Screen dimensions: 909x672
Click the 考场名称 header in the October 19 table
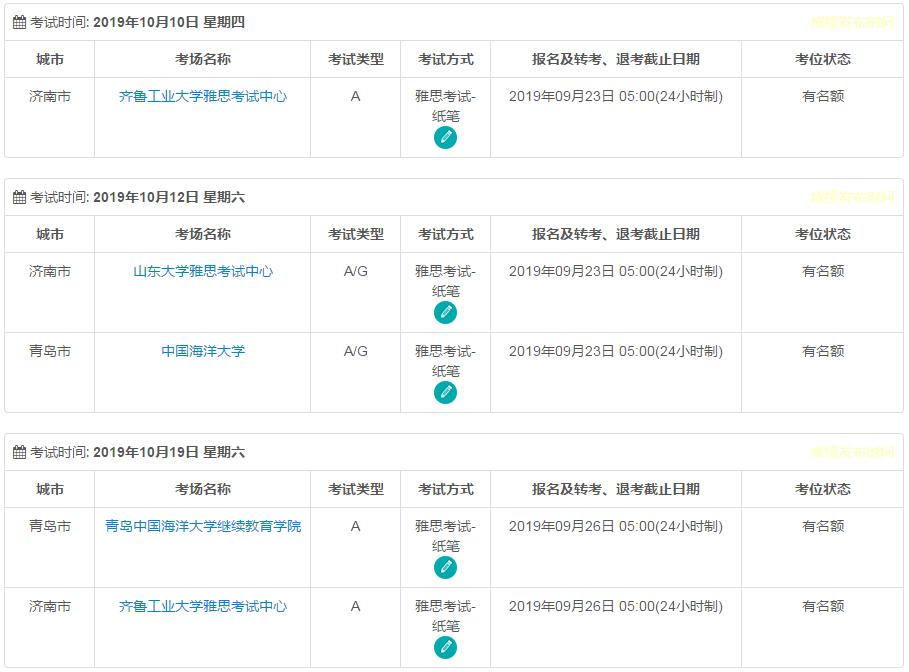tap(203, 490)
